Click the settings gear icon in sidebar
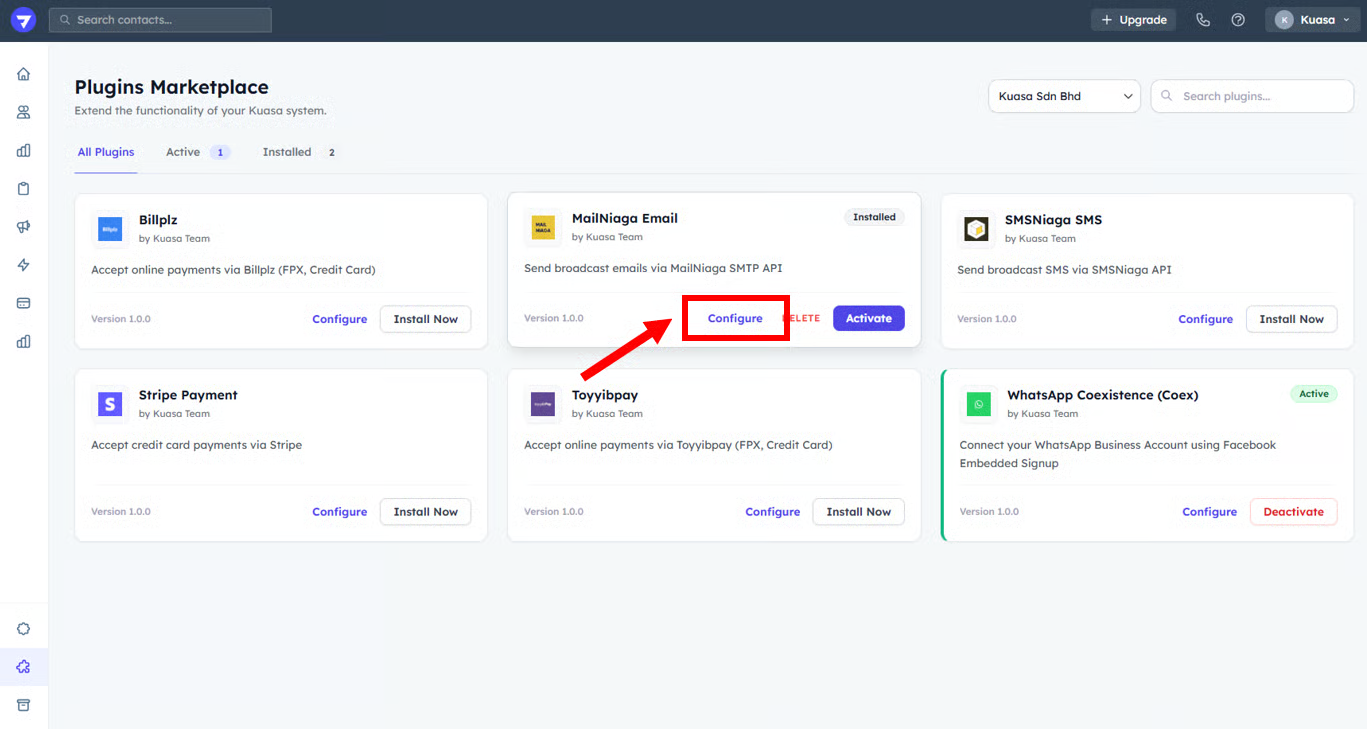Viewport: 1367px width, 729px height. click(x=24, y=629)
